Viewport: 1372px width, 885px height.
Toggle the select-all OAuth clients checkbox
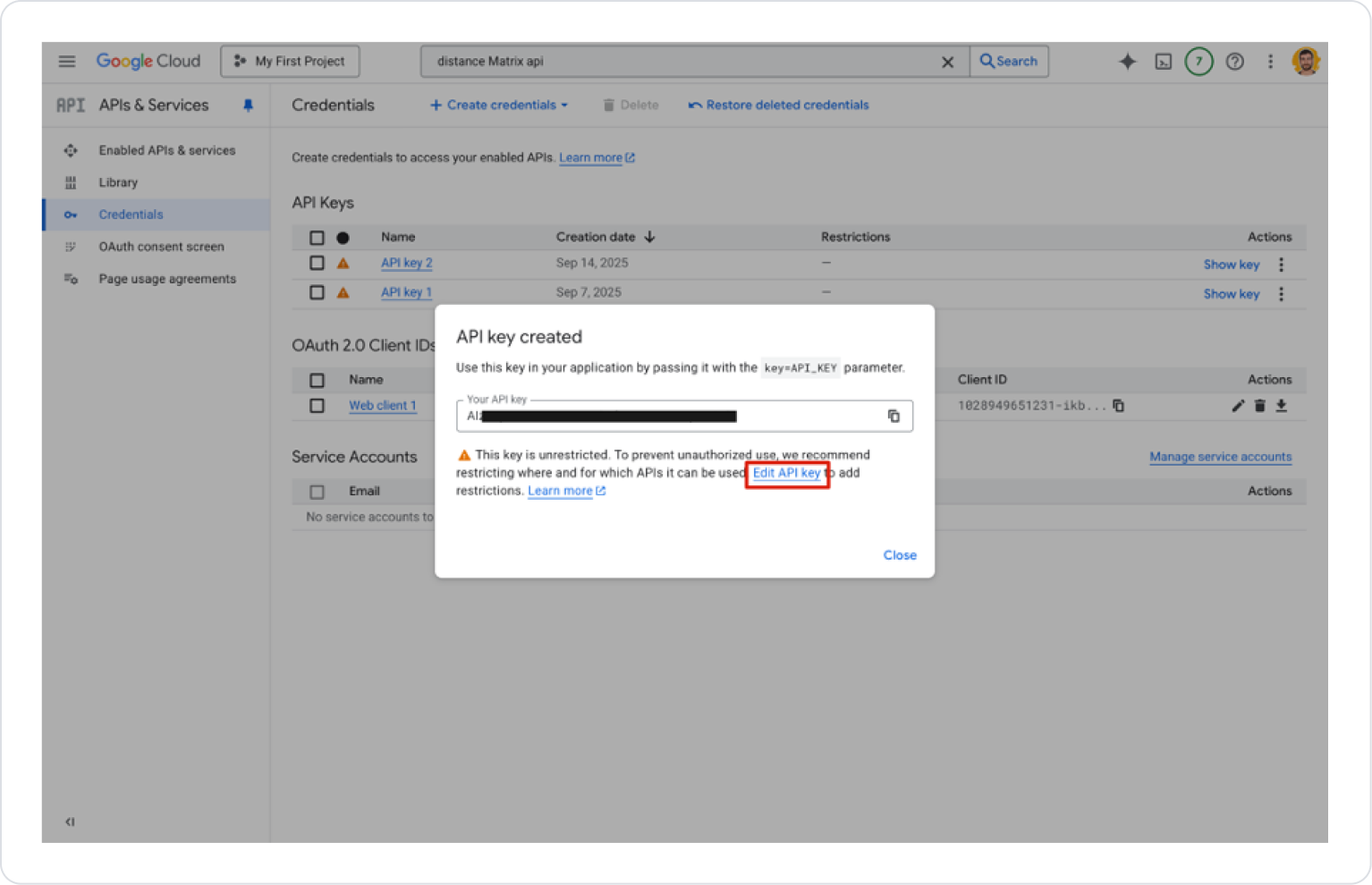[x=317, y=380]
